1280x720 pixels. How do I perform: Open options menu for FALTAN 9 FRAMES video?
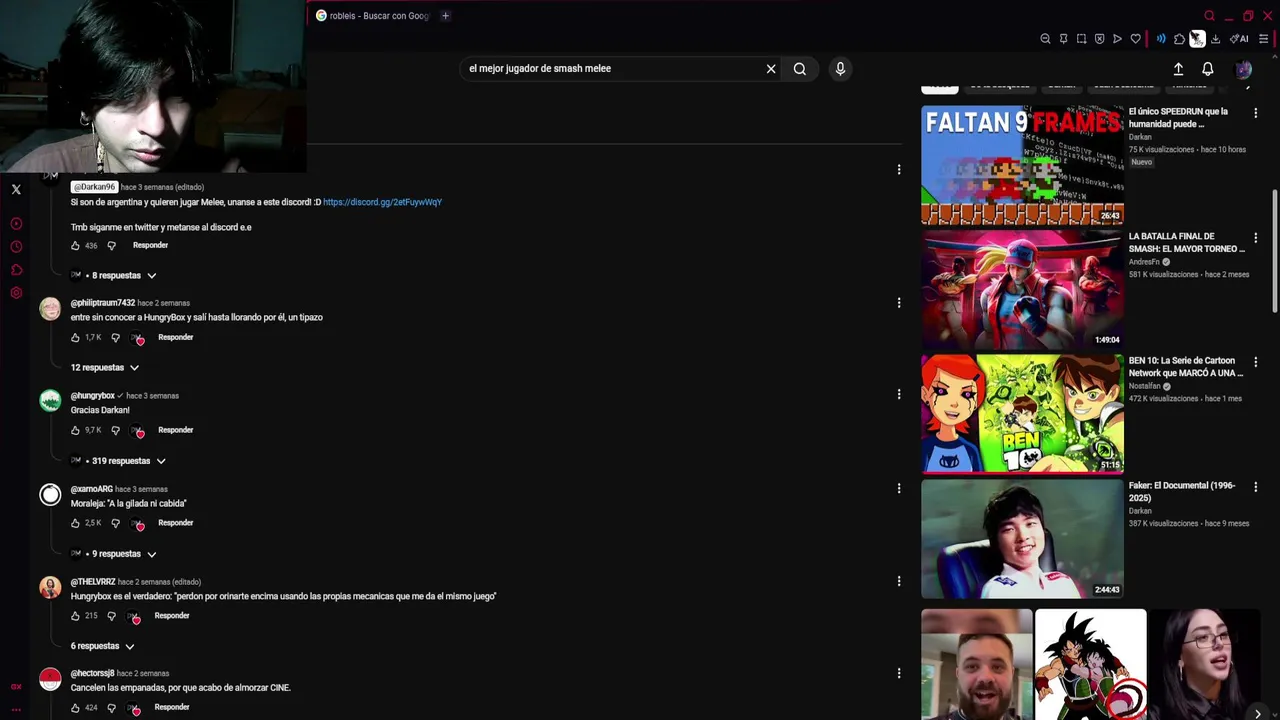click(1256, 113)
